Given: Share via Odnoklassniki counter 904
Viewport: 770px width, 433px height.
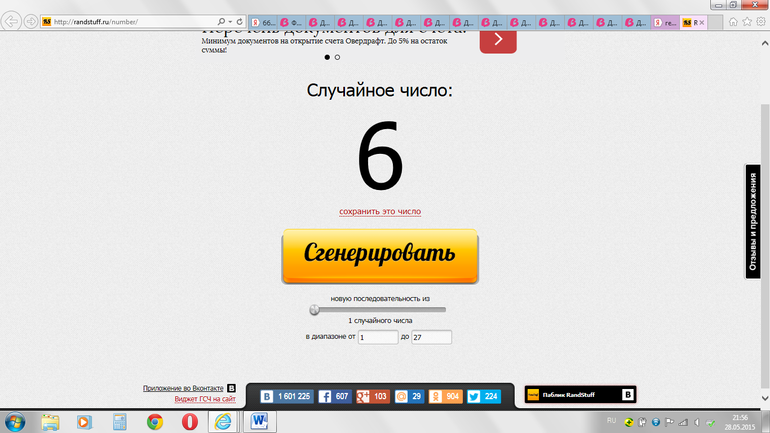Looking at the screenshot, I should (445, 396).
